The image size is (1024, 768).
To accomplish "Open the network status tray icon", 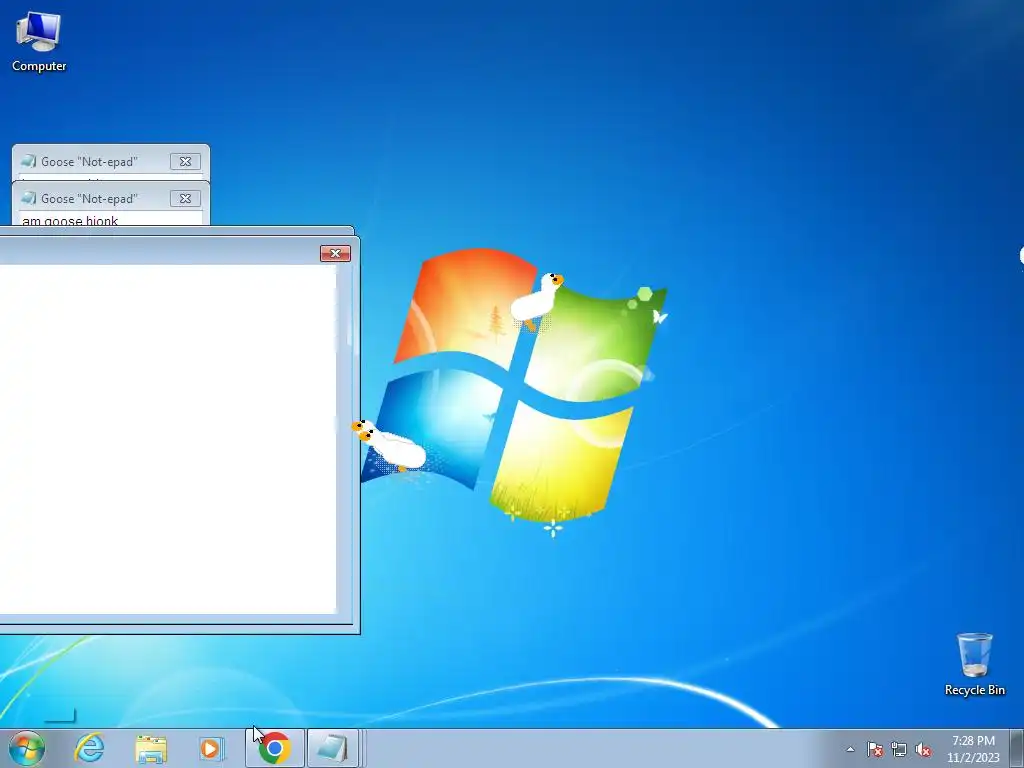I will point(899,749).
